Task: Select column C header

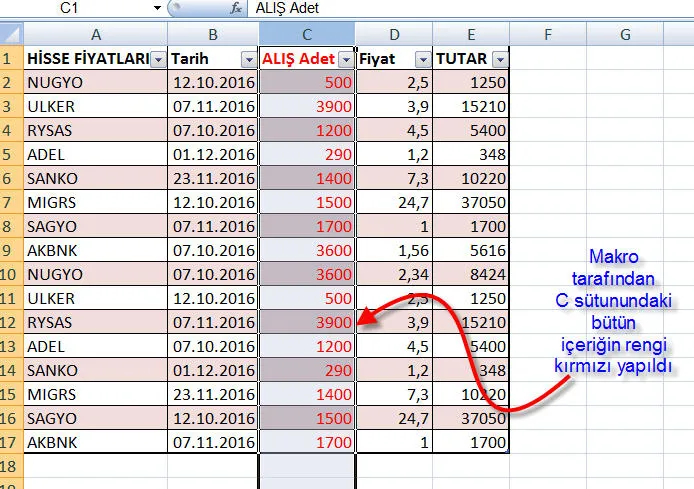Action: [x=307, y=34]
